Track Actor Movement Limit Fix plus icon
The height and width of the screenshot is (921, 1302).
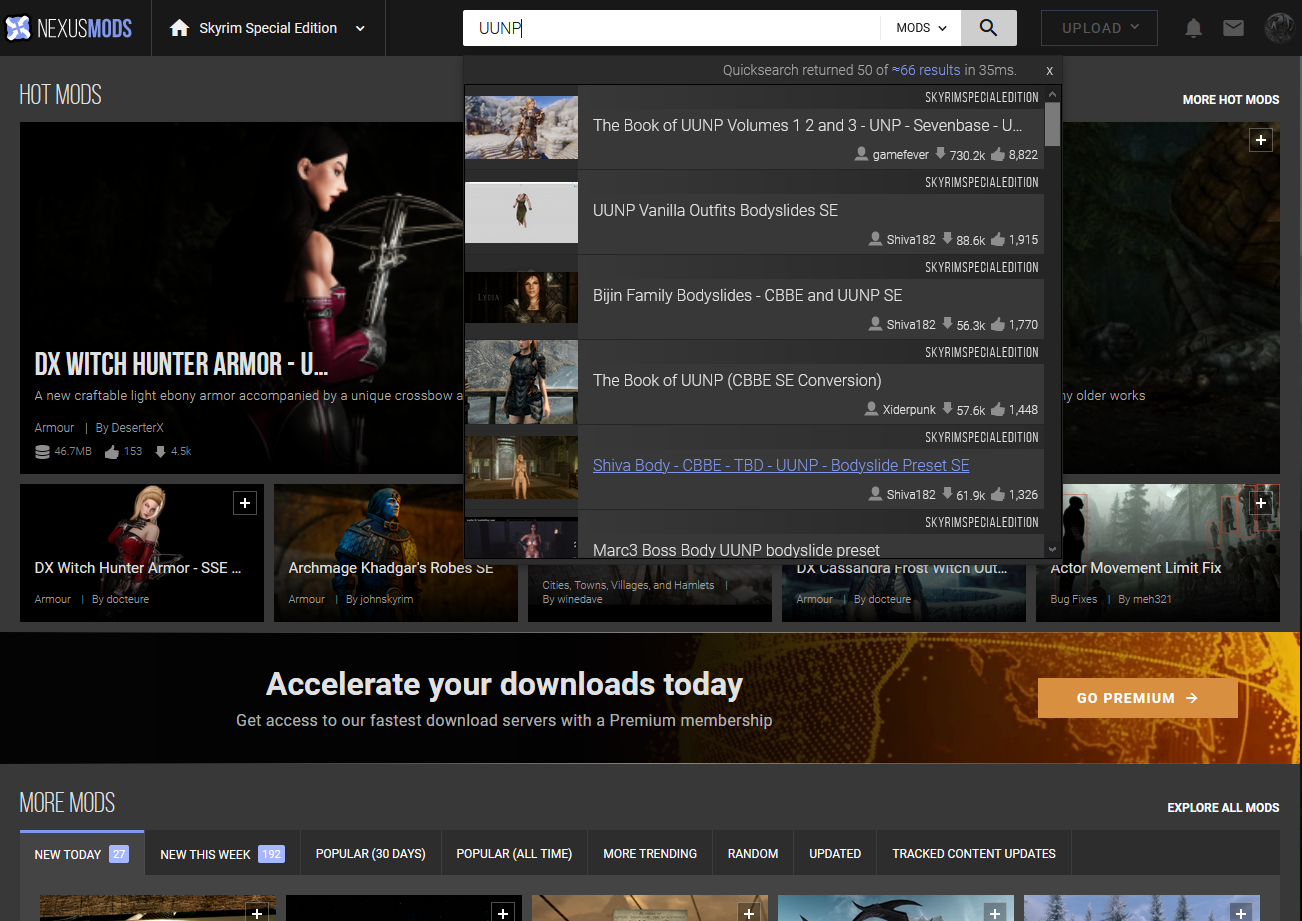(1261, 503)
